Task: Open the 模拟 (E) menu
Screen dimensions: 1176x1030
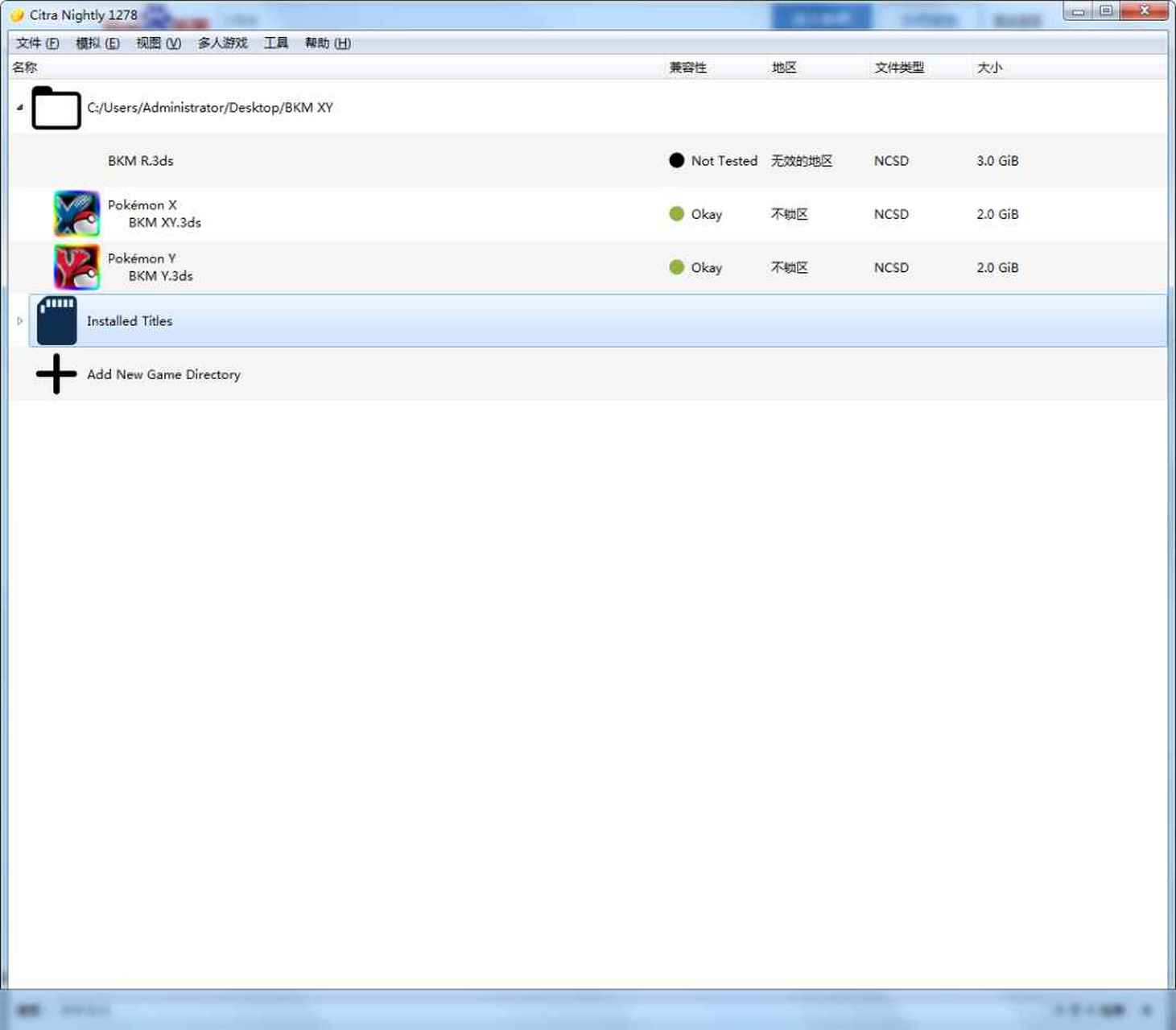Action: coord(97,43)
